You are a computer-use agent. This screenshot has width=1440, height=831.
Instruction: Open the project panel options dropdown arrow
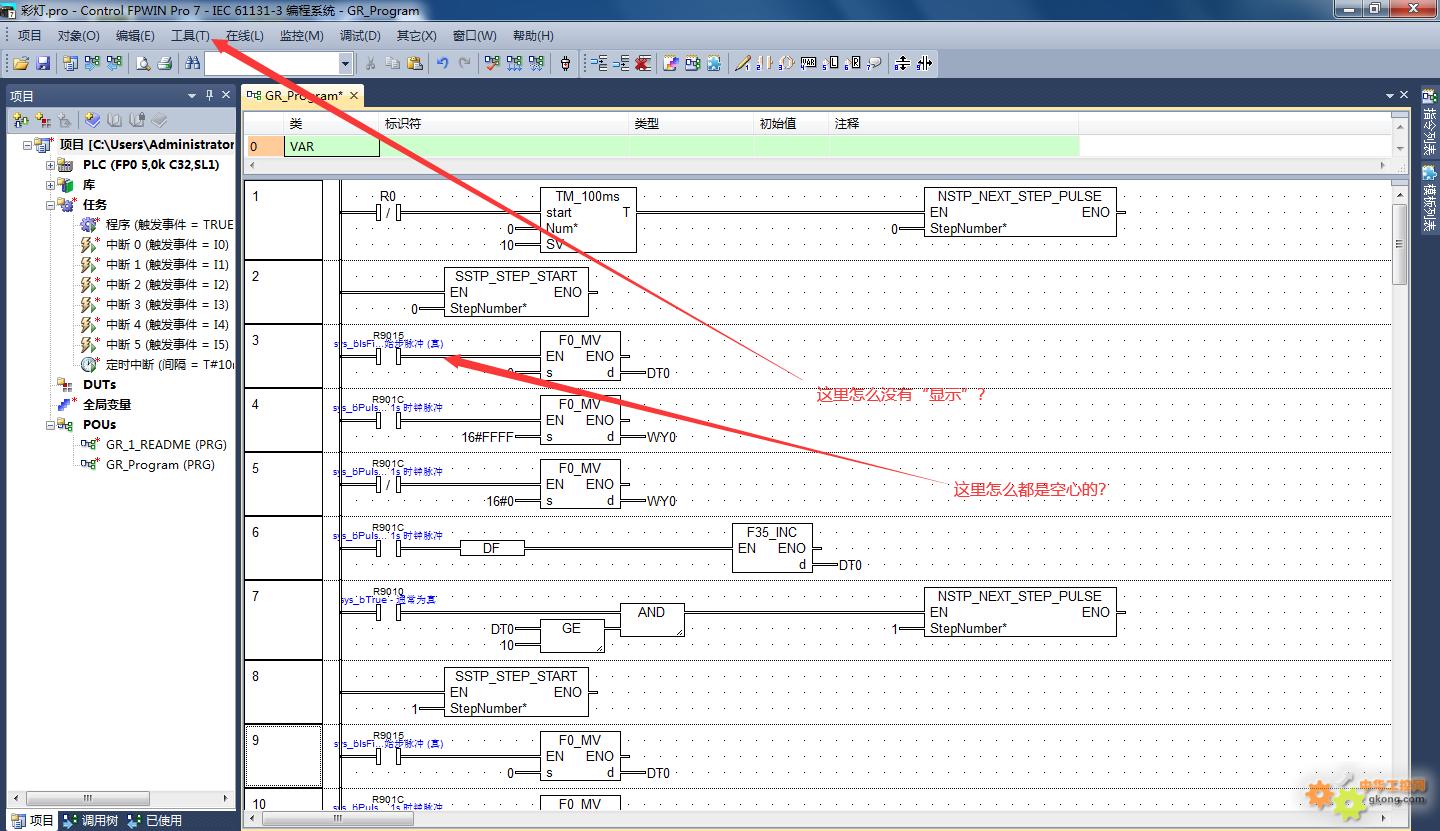pos(192,95)
